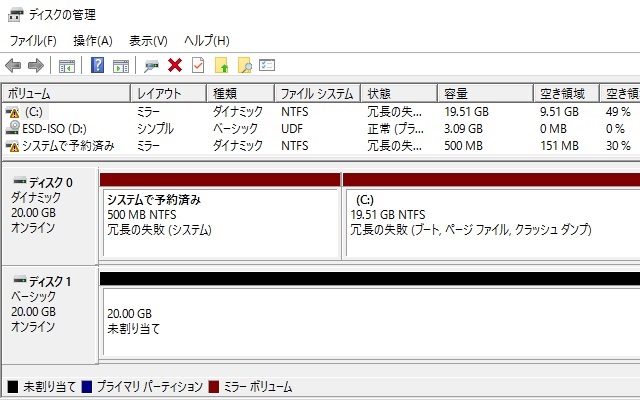Select the ディスク 0 label panel
Image resolution: width=640 pixels, height=400 pixels.
click(50, 215)
